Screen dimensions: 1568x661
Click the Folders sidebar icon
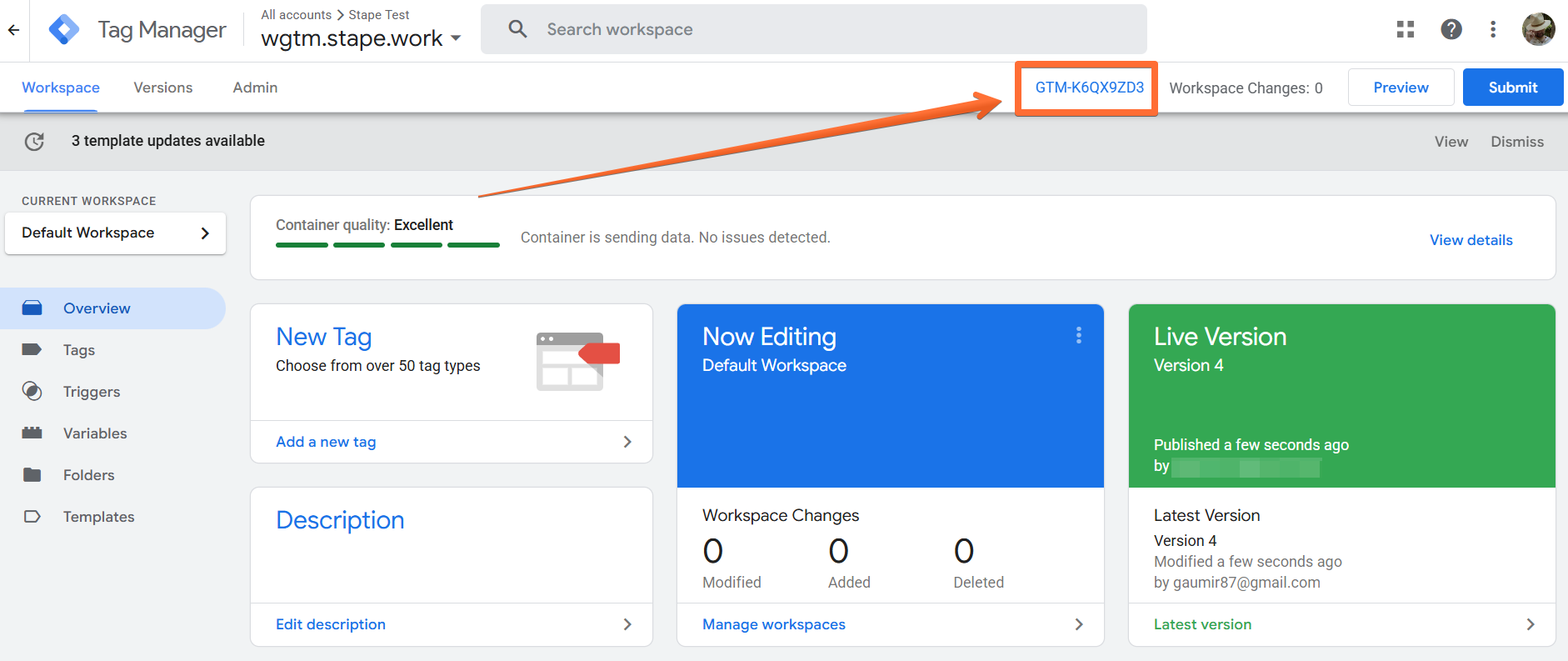32,475
